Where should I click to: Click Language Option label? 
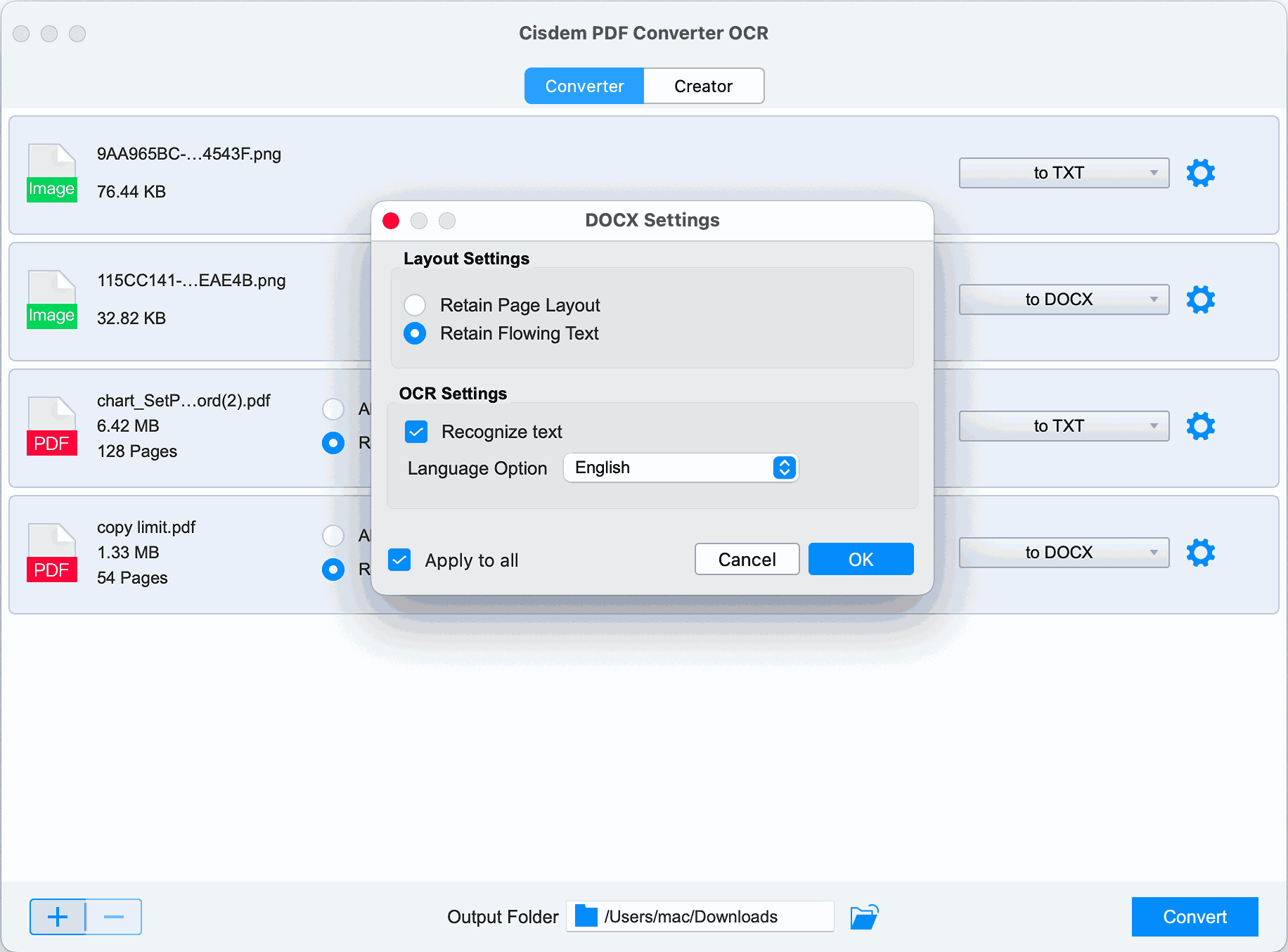tap(477, 468)
